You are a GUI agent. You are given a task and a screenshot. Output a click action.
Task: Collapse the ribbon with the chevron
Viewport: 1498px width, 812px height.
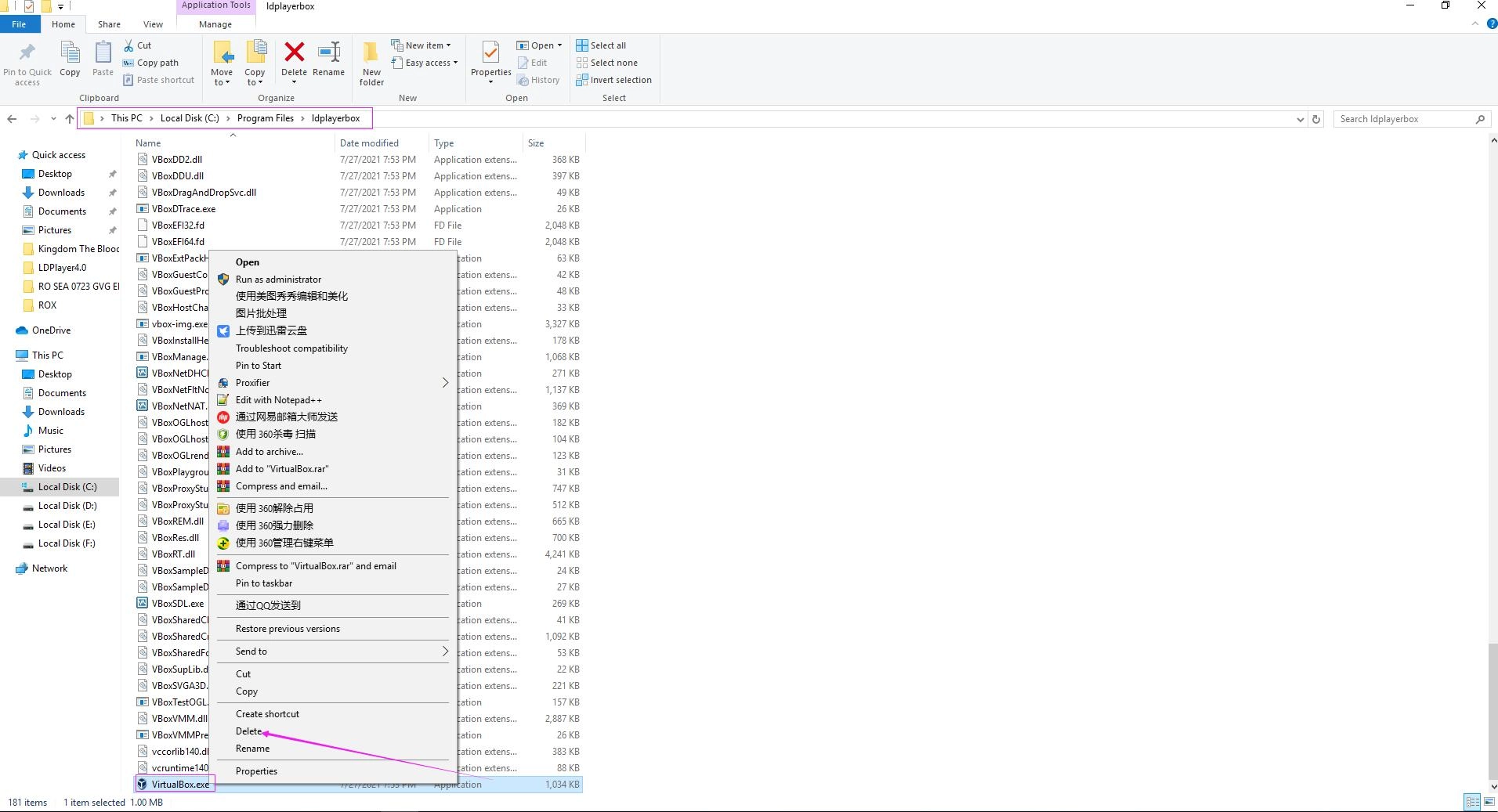click(x=1475, y=24)
